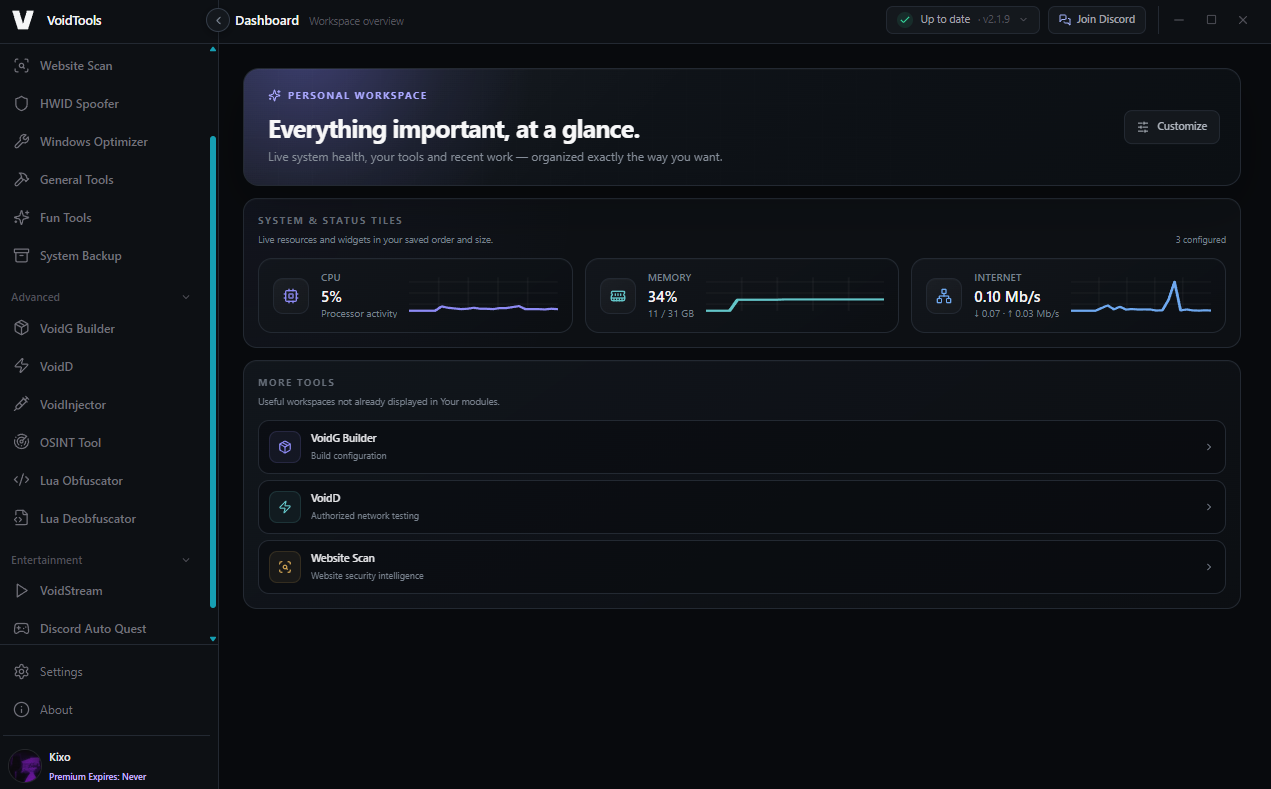Click the Memory usage graph
The width and height of the screenshot is (1271, 789).
(795, 296)
